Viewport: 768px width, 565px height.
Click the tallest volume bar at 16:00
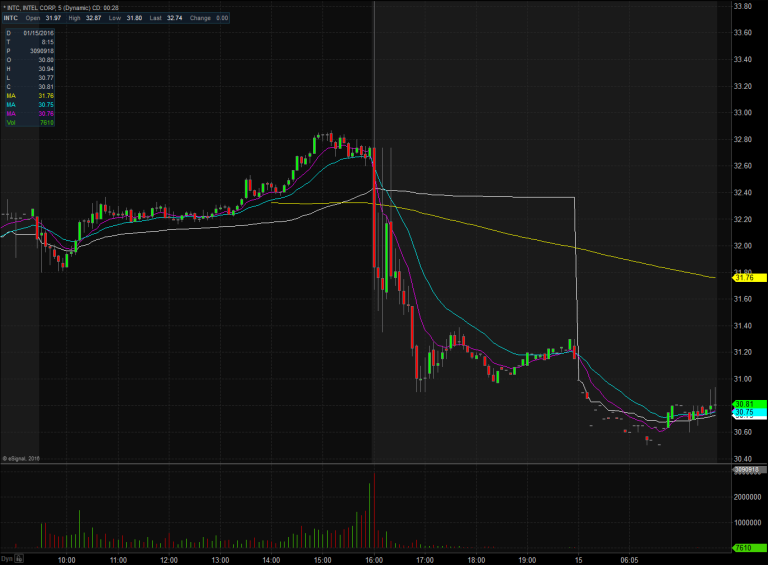coord(372,510)
